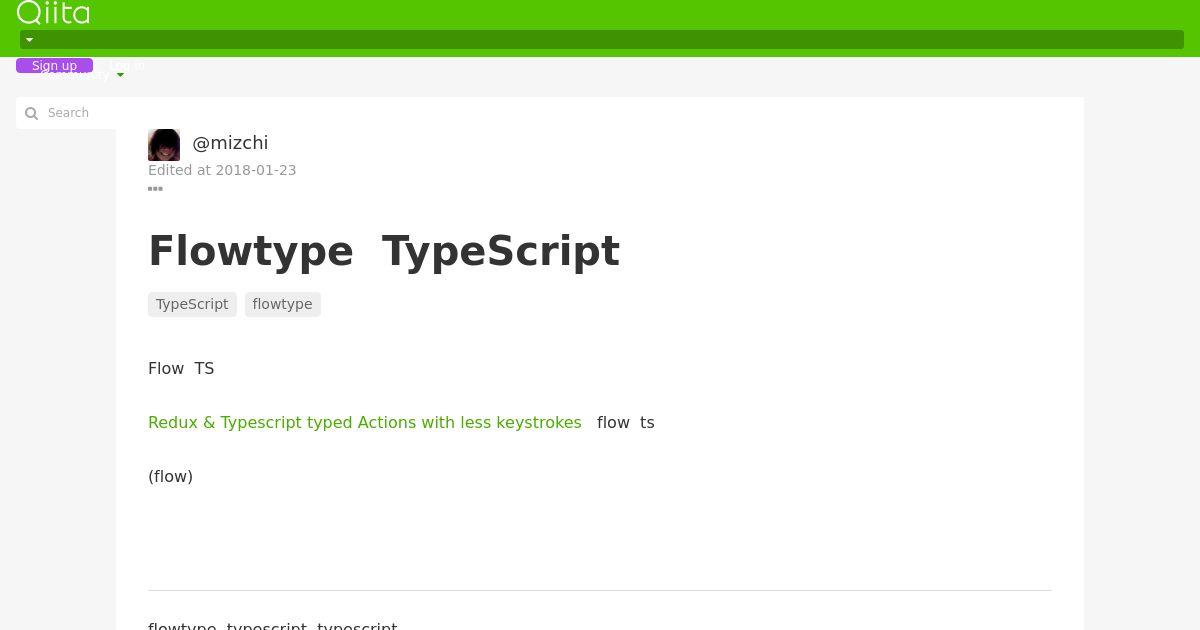Select the Flowtype TypeScript article title
The width and height of the screenshot is (1200, 630).
coord(384,251)
